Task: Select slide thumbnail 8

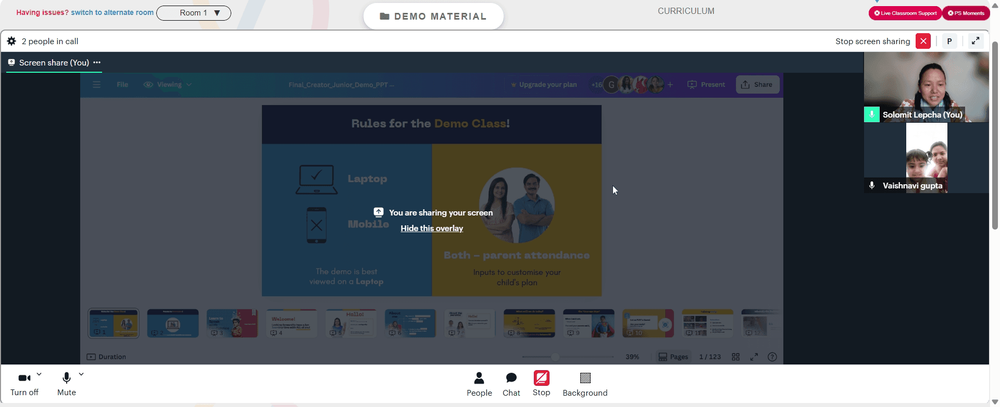Action: click(x=529, y=323)
